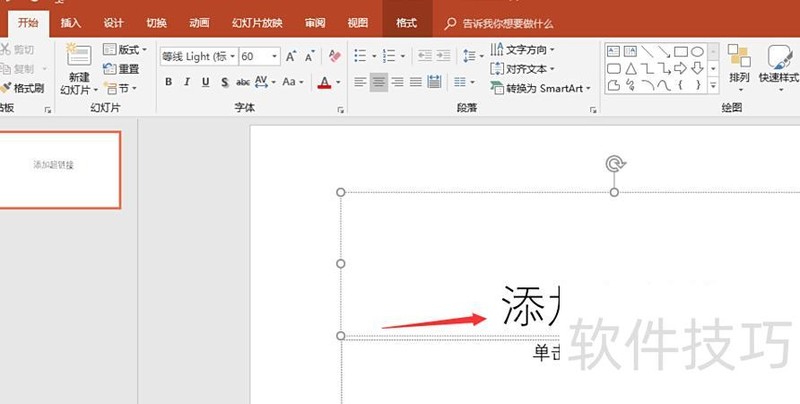This screenshot has height=404, width=800.
Task: Toggle bold formatting
Action: click(x=168, y=82)
